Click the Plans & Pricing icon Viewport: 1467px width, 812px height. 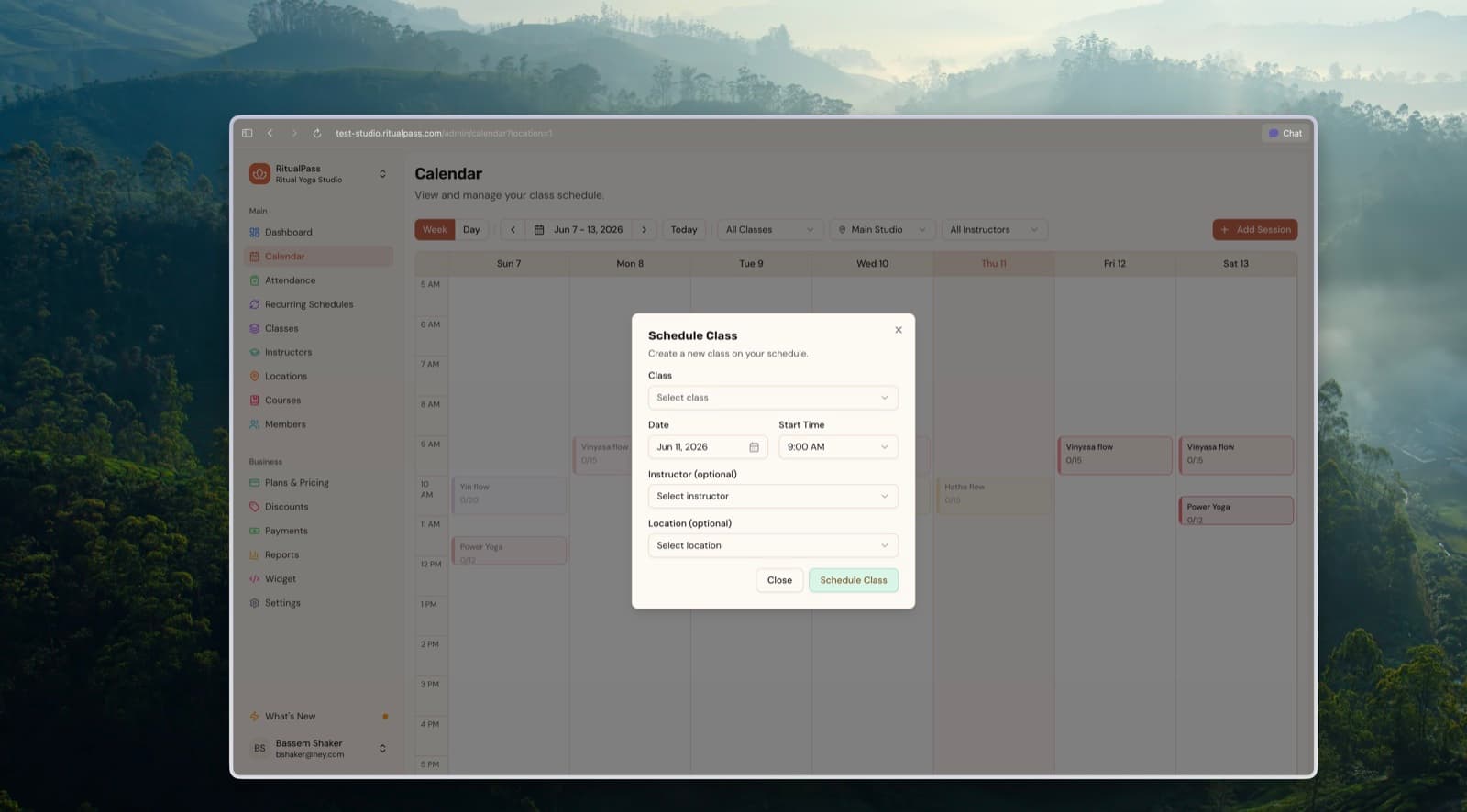pos(255,483)
